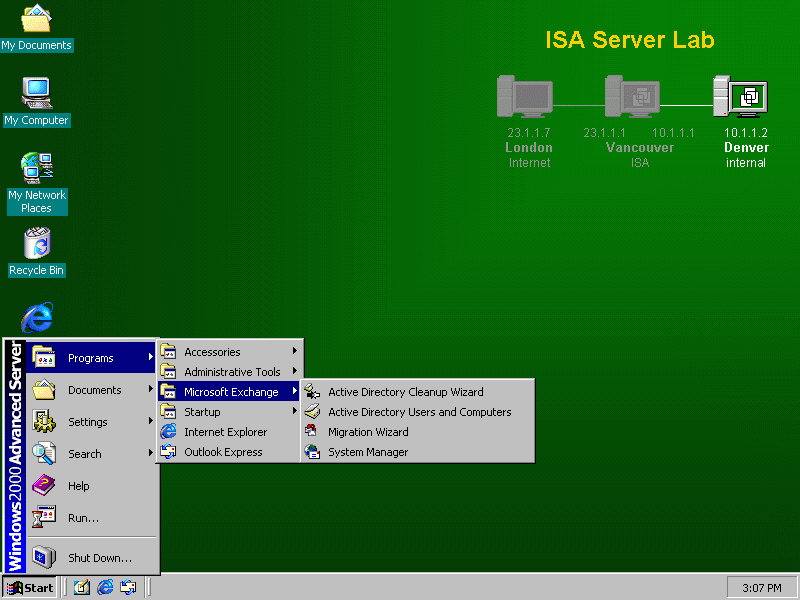Open Active Directory Users and Computers
Screen dimensions: 800x600
pos(419,412)
